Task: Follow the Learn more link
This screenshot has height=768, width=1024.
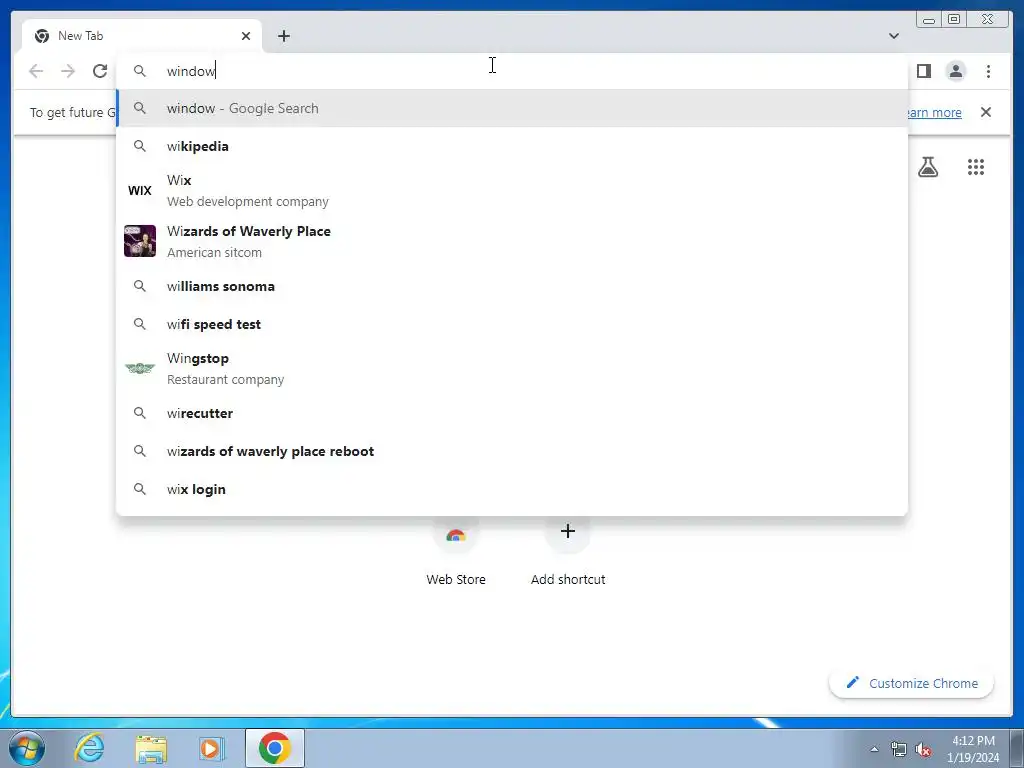Action: click(x=934, y=112)
